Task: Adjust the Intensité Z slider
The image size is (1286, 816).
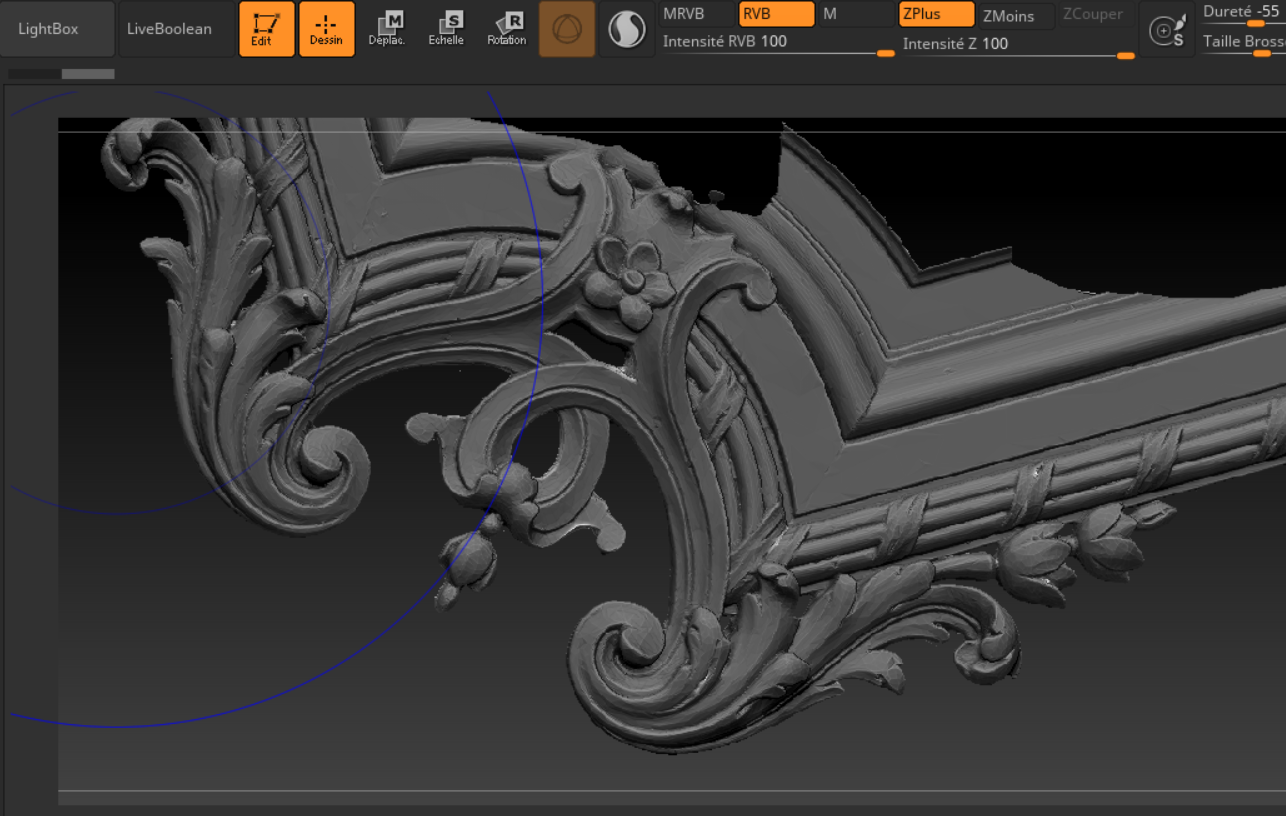Action: pyautogui.click(x=1018, y=45)
